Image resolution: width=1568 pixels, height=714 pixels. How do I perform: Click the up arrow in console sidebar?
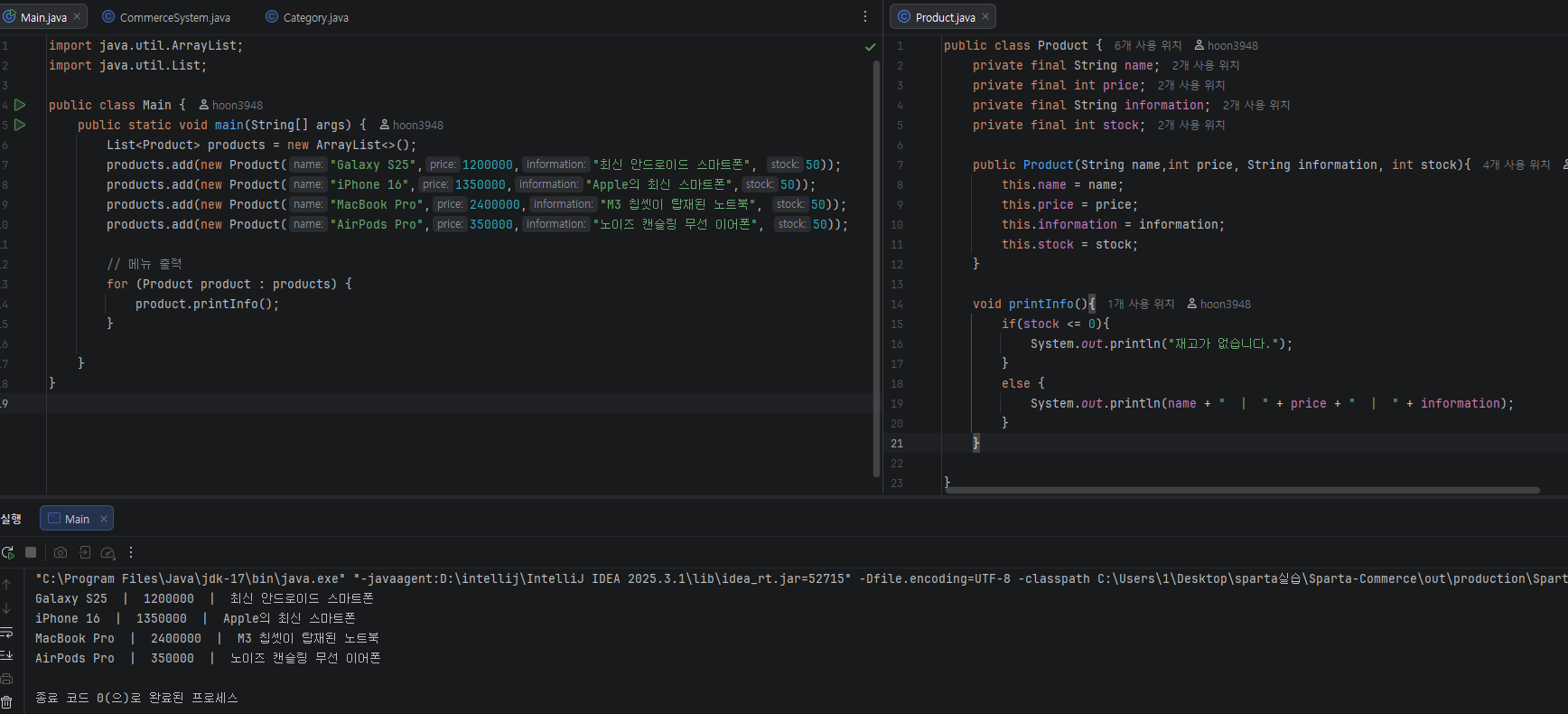coord(6,585)
